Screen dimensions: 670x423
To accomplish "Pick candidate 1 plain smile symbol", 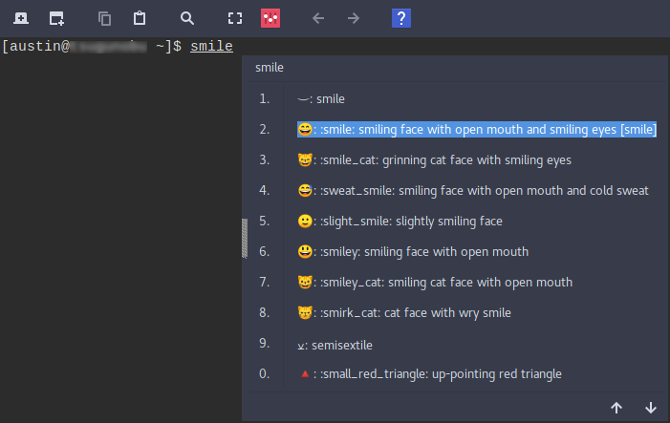I will point(321,99).
